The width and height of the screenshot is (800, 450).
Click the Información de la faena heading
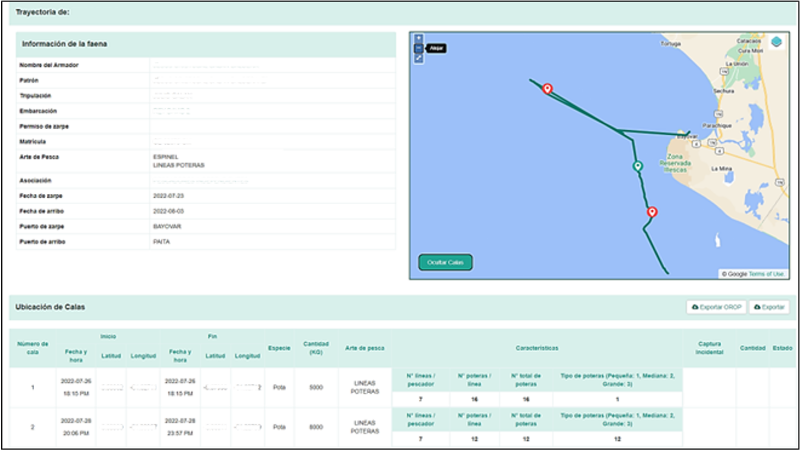[x=64, y=44]
